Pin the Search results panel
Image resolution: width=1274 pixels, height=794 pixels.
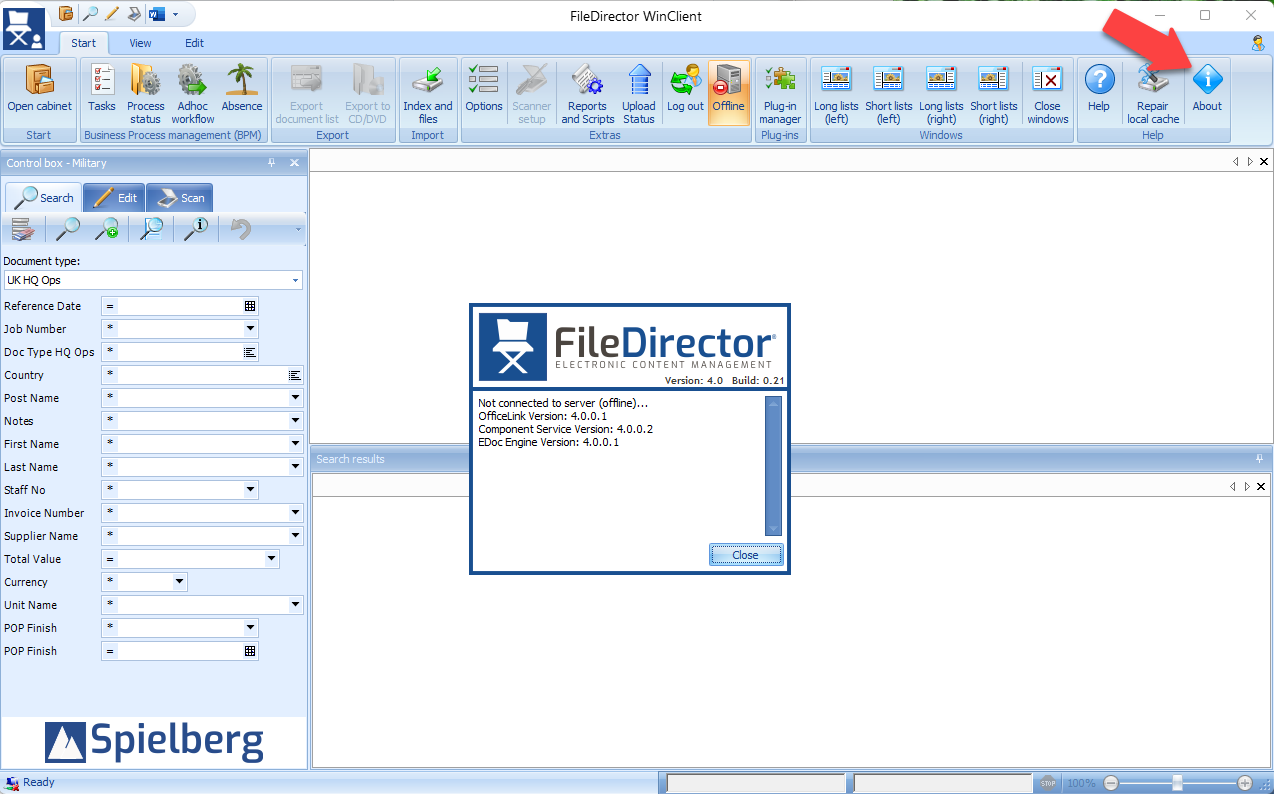[x=1259, y=459]
